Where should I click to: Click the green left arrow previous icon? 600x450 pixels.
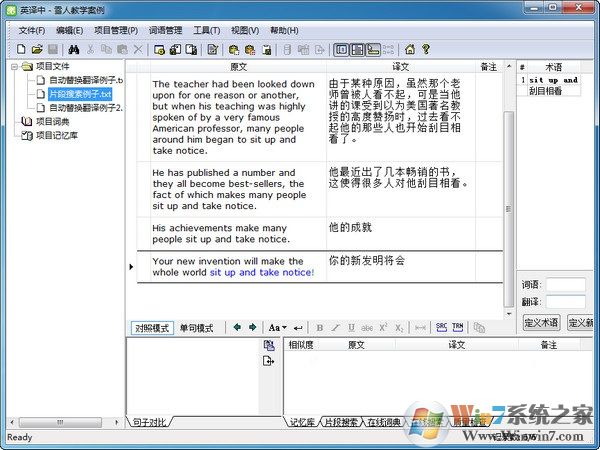[x=237, y=327]
